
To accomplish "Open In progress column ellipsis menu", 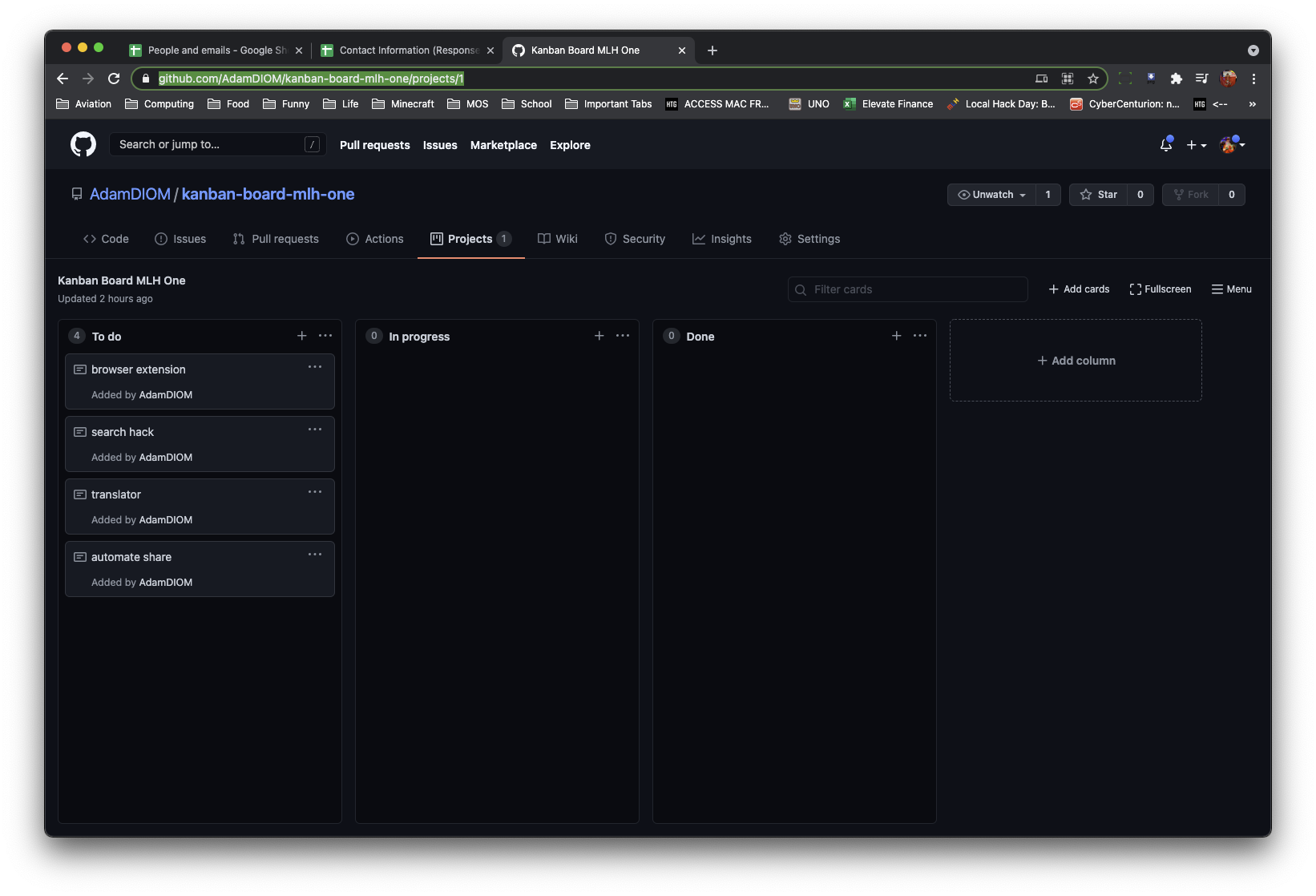I will (623, 336).
